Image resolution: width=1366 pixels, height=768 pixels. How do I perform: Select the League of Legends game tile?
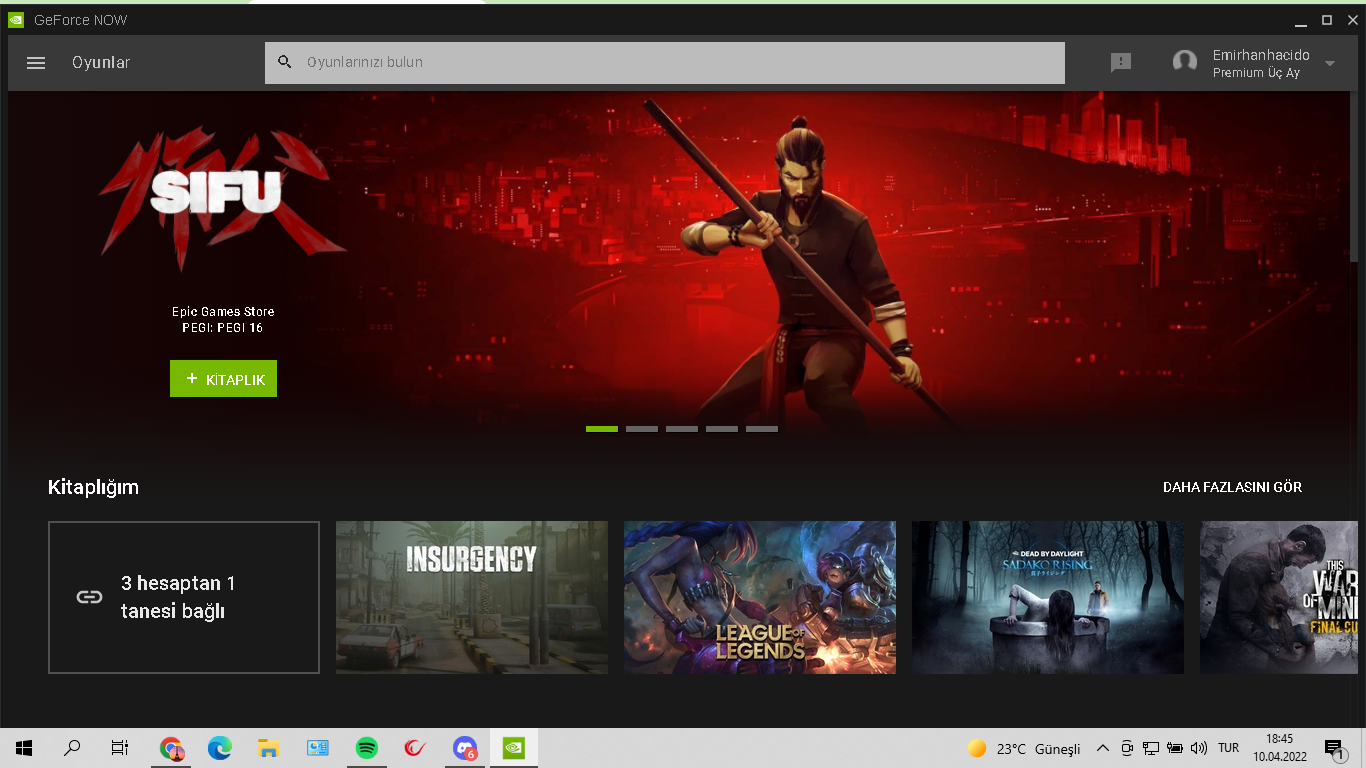coord(760,597)
